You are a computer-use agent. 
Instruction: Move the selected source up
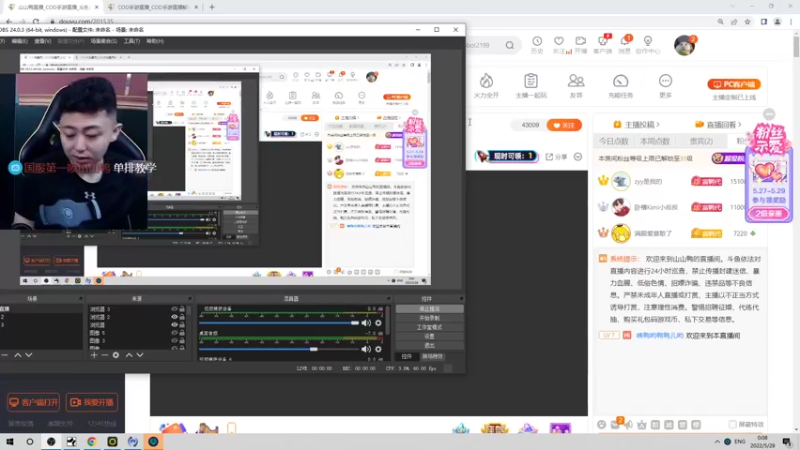[129, 355]
